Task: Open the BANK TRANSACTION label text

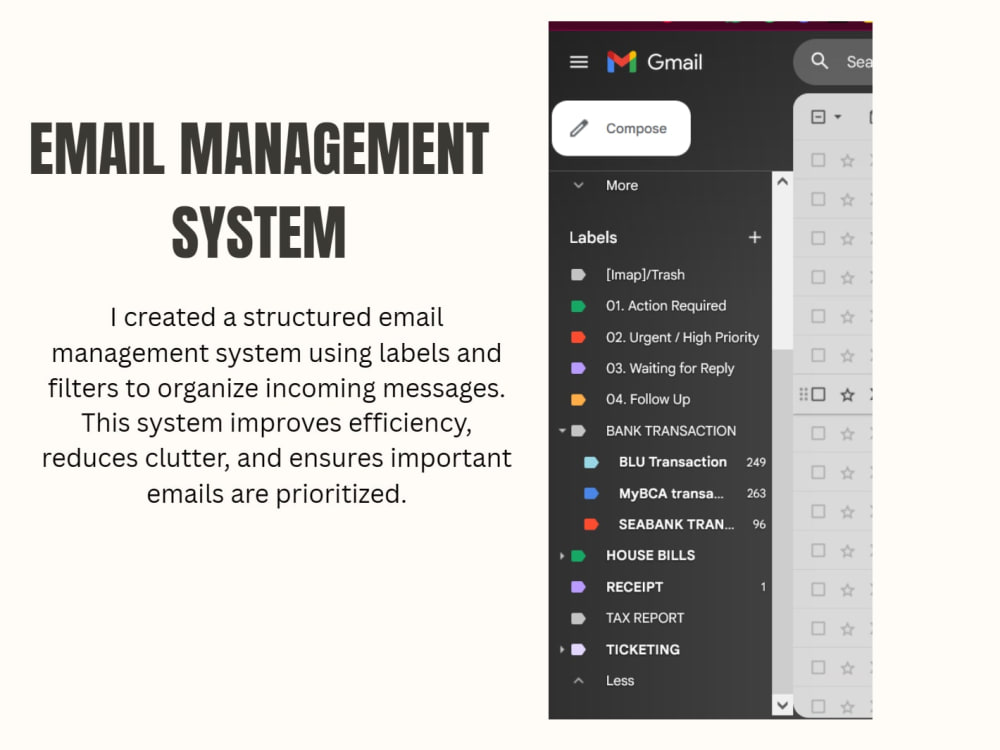Action: coord(671,431)
